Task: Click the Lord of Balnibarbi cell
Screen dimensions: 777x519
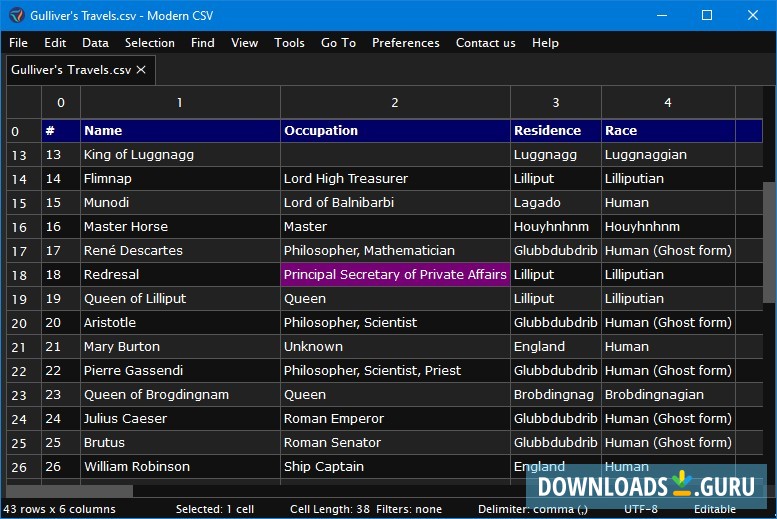Action: (x=395, y=203)
